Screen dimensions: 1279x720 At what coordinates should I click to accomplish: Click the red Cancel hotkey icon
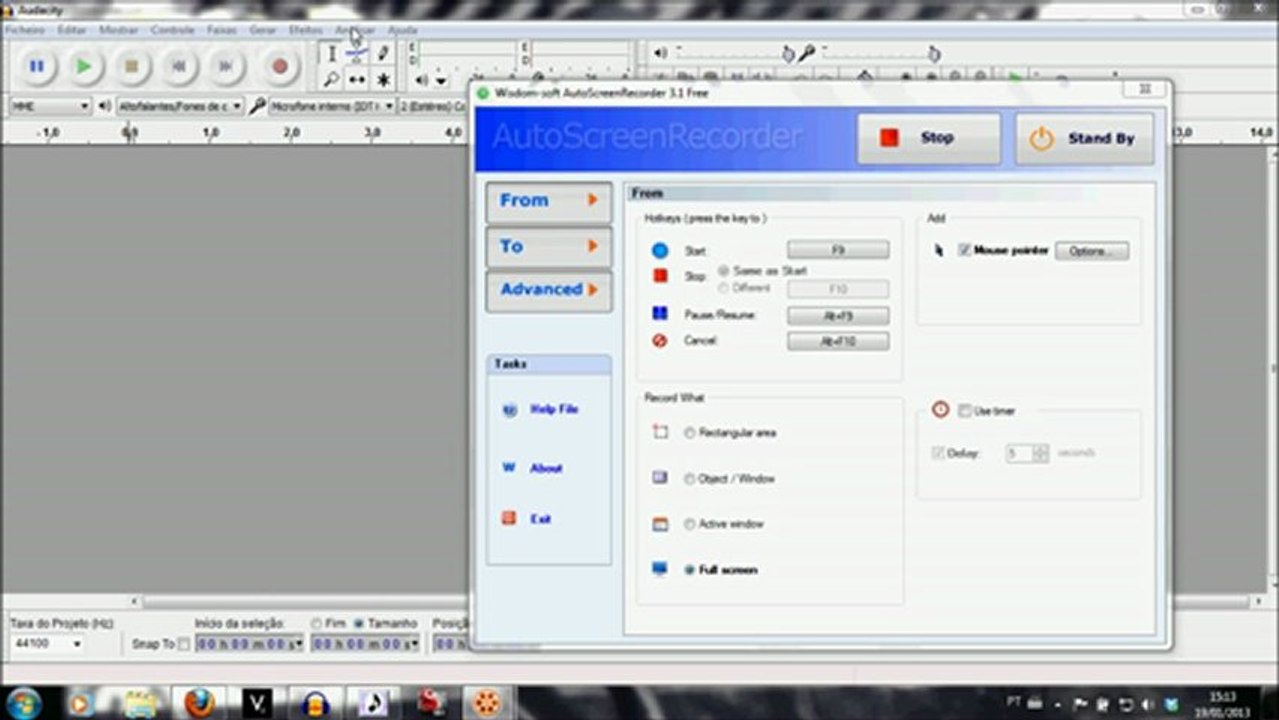click(660, 341)
